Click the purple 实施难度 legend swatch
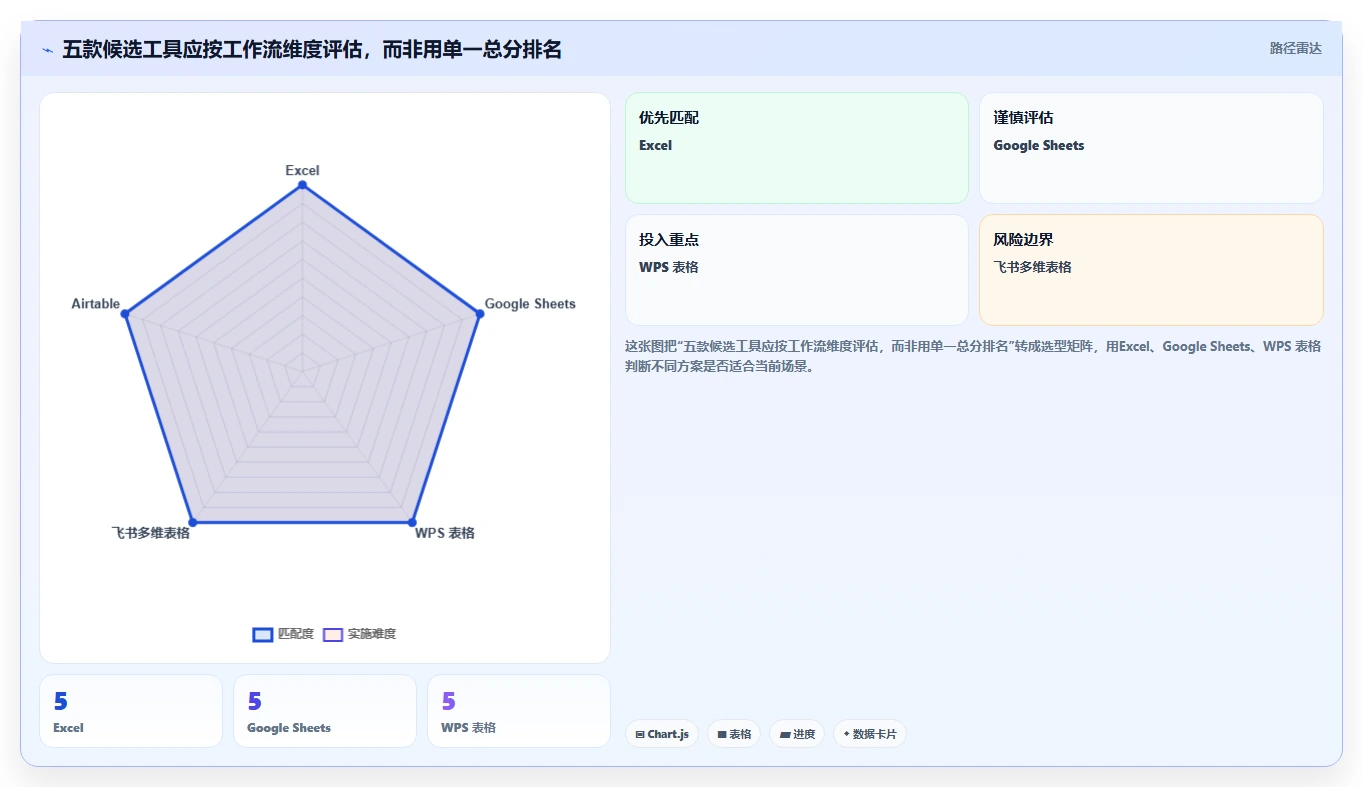1363x787 pixels. pos(333,634)
